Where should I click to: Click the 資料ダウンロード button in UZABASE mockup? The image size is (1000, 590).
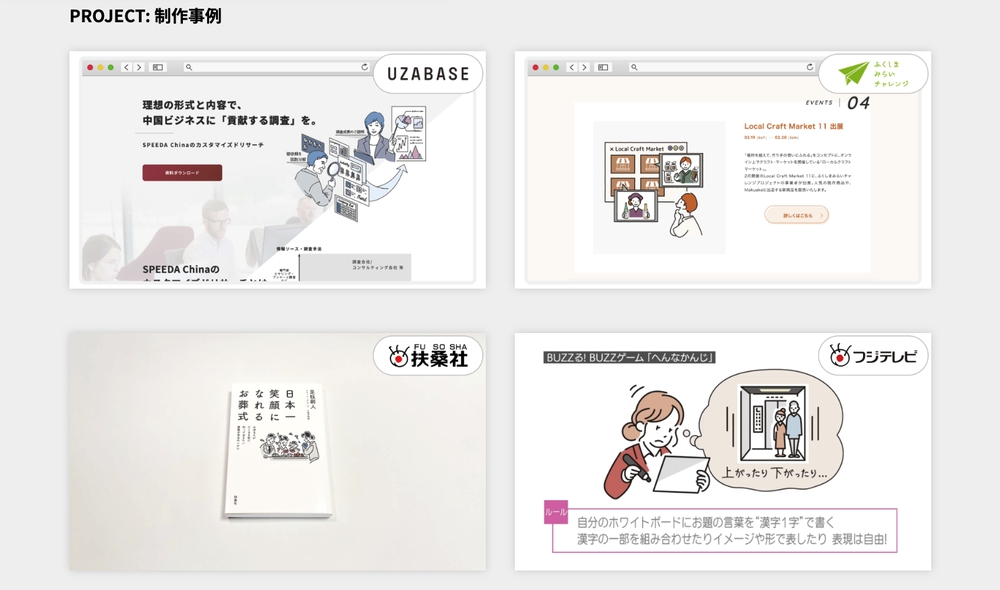click(182, 173)
